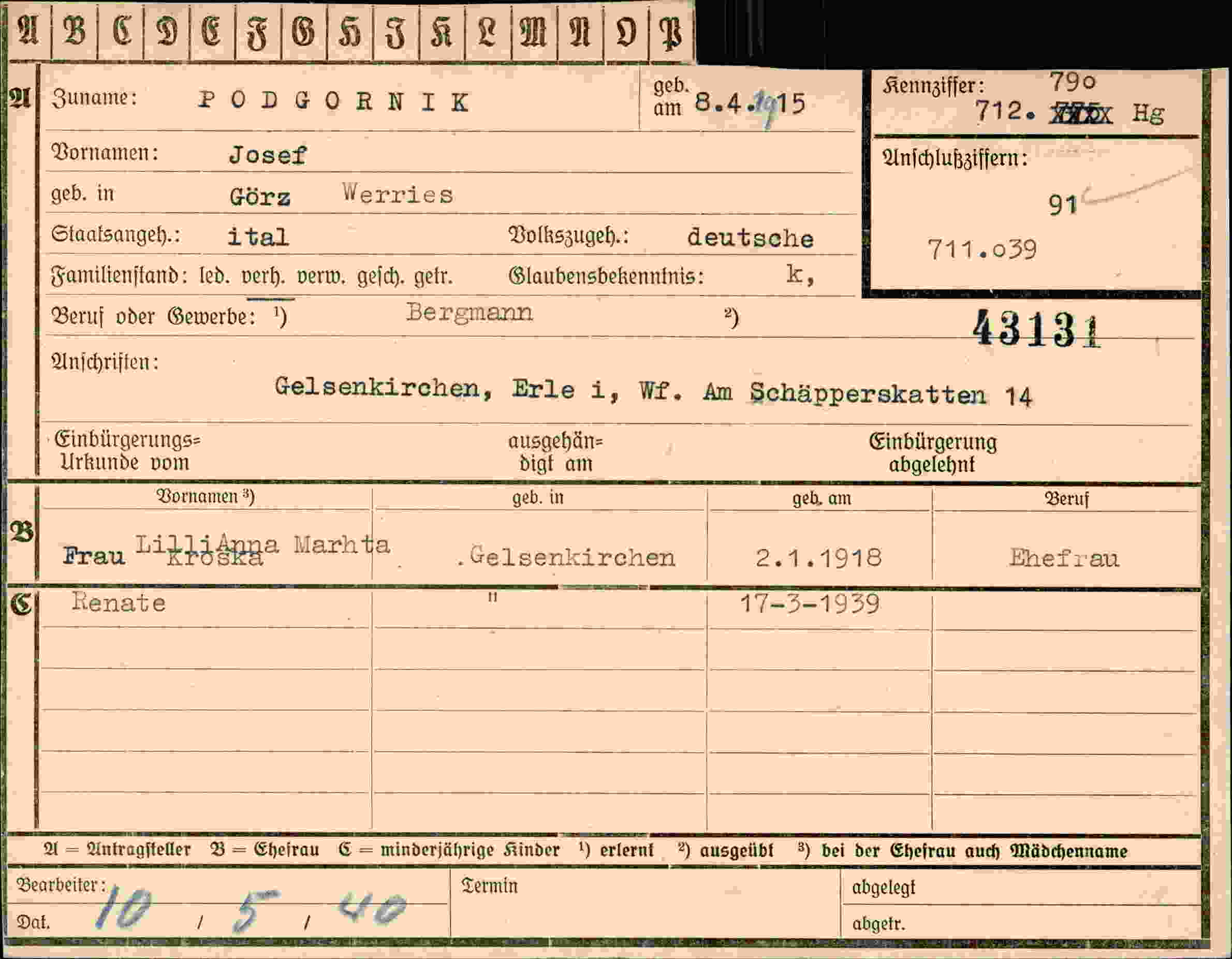1232x959 pixels.
Task: Click wife's occupation 'Ehefrau'
Action: pyautogui.click(x=1064, y=558)
